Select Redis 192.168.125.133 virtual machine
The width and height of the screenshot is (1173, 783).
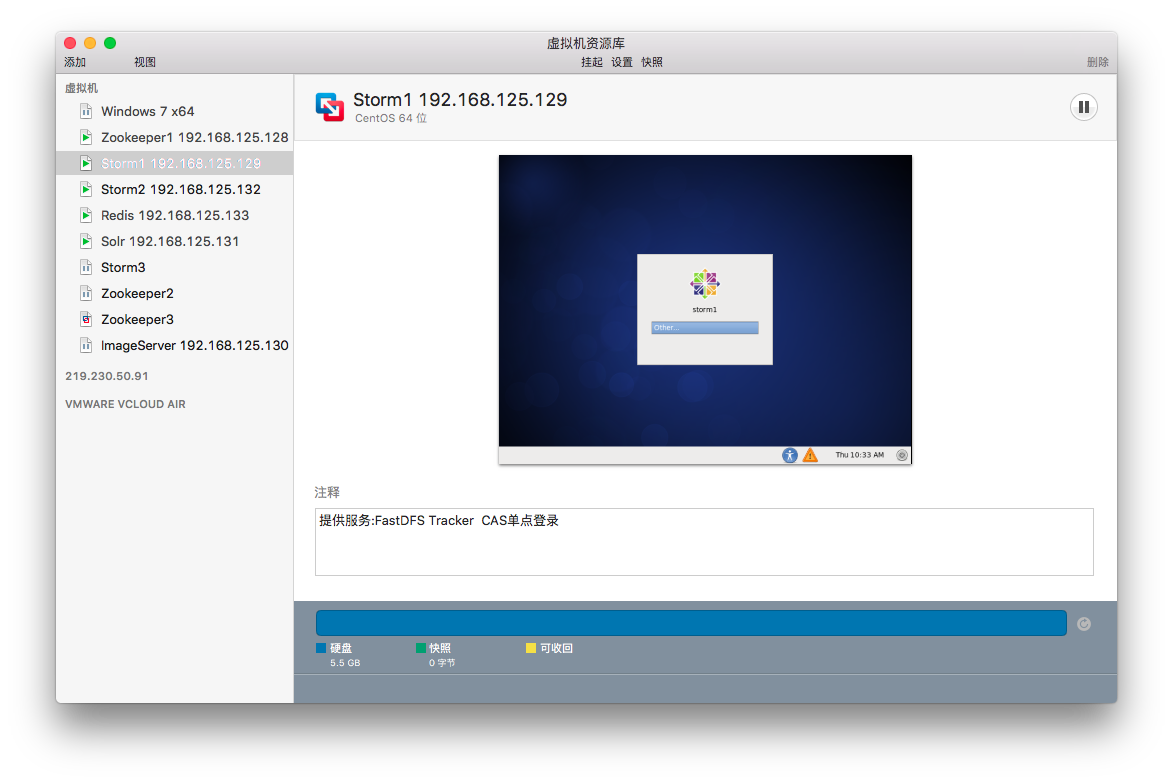(174, 215)
